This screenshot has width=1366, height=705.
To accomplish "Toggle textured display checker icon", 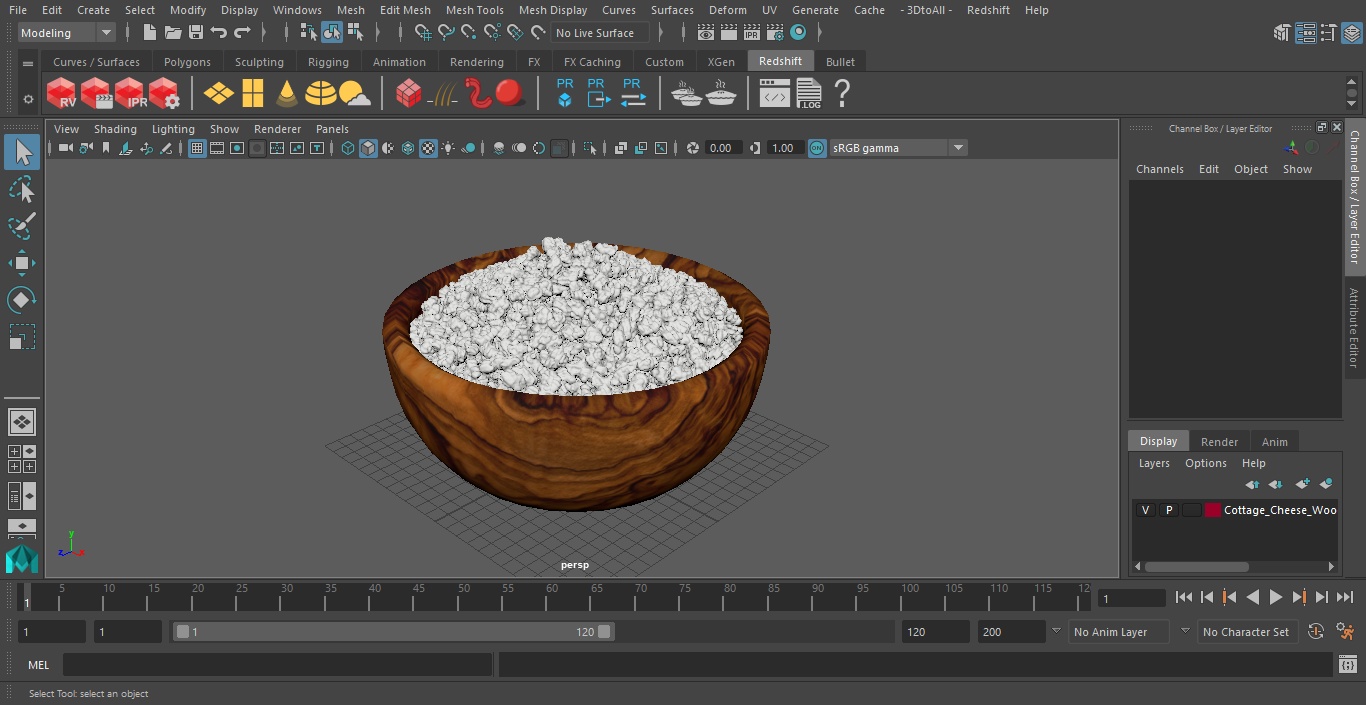I will 428,148.
